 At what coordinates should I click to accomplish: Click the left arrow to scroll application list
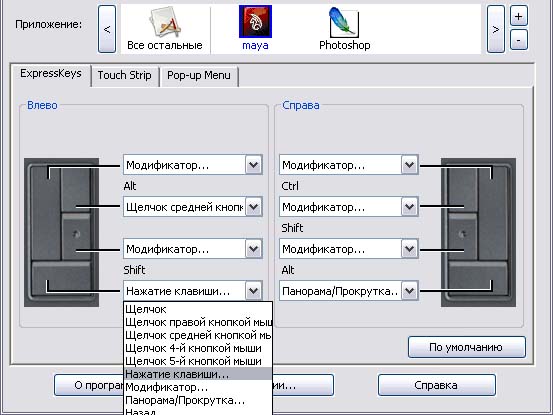[x=107, y=29]
